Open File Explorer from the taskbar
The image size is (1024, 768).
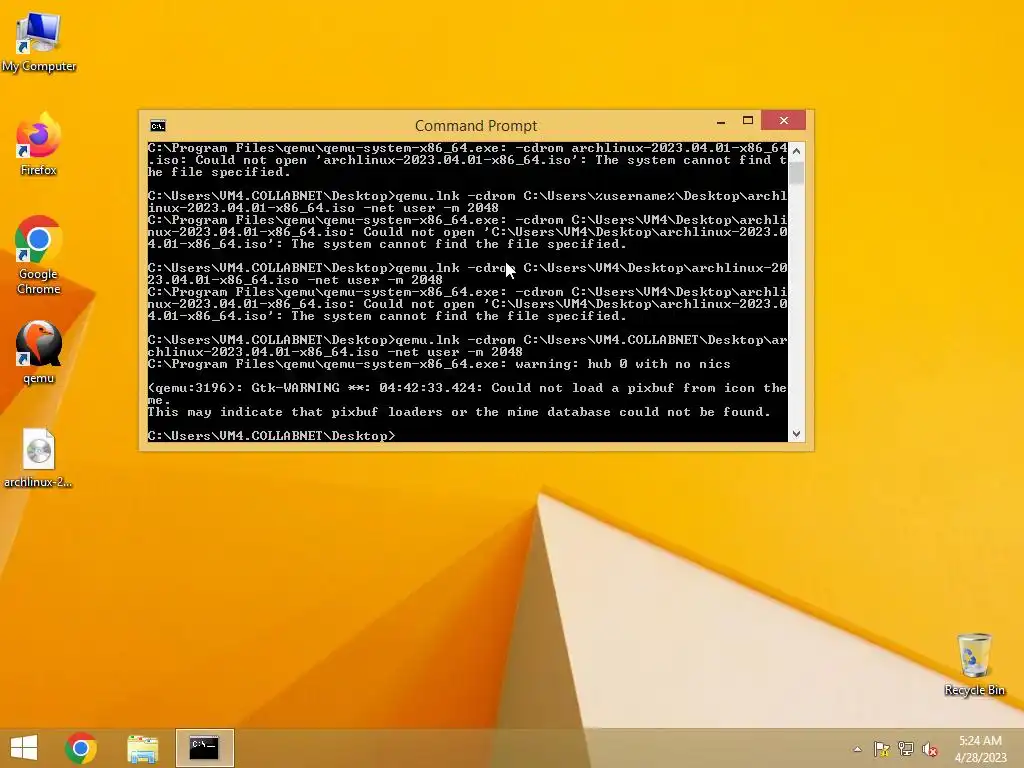coord(142,748)
